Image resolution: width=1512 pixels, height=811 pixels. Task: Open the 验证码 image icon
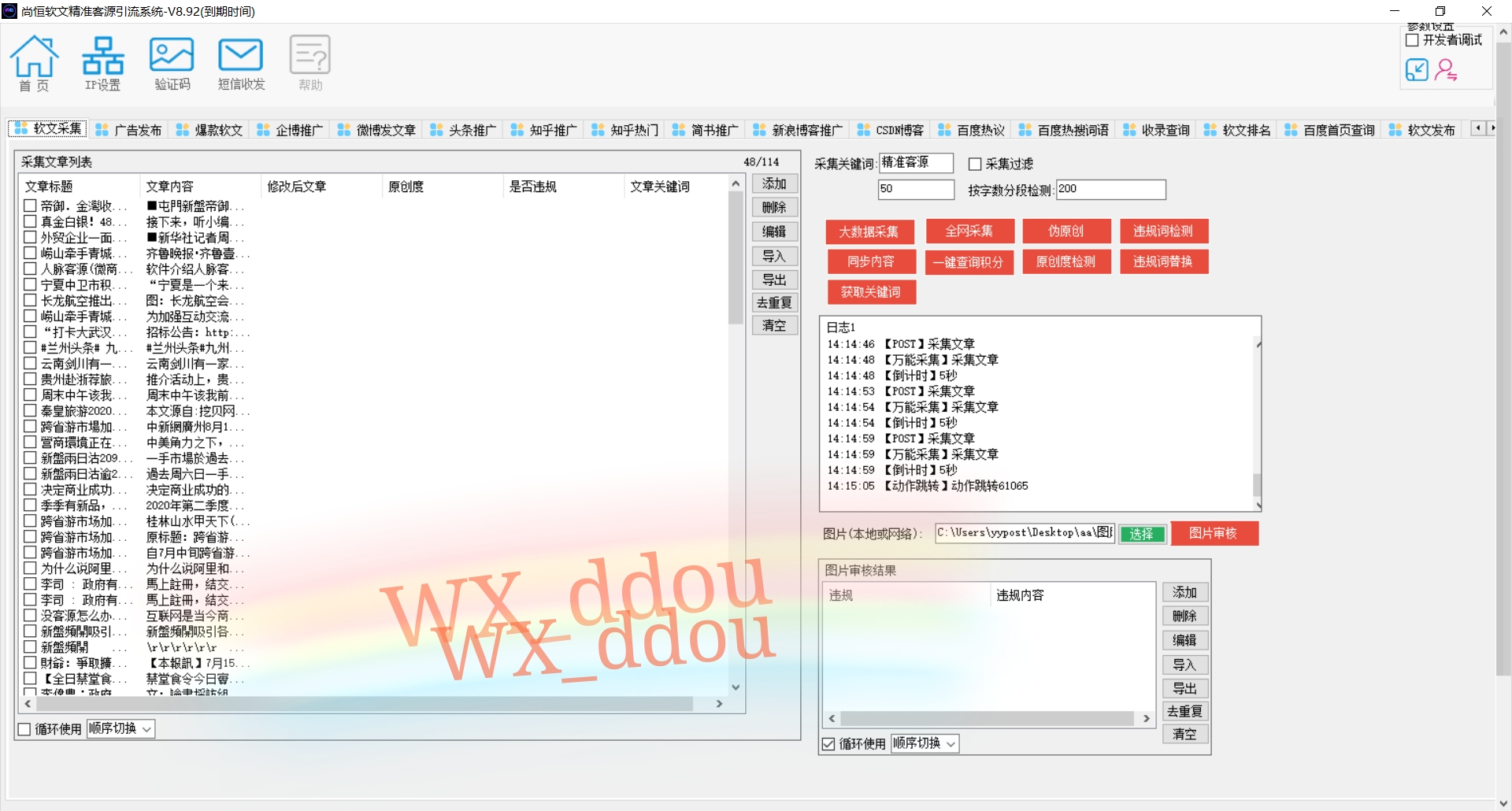tap(172, 63)
